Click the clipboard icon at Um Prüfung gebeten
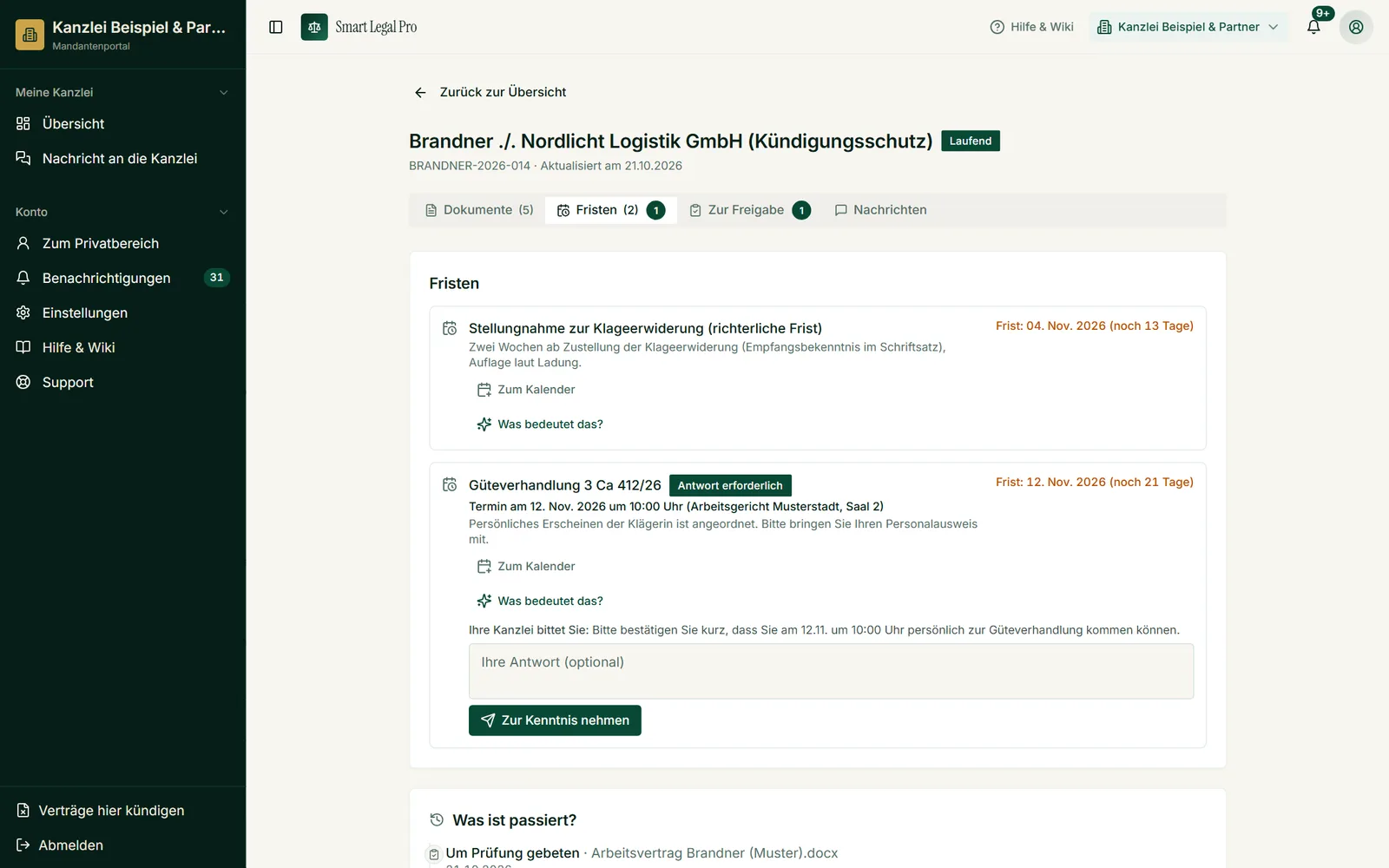 click(x=434, y=854)
